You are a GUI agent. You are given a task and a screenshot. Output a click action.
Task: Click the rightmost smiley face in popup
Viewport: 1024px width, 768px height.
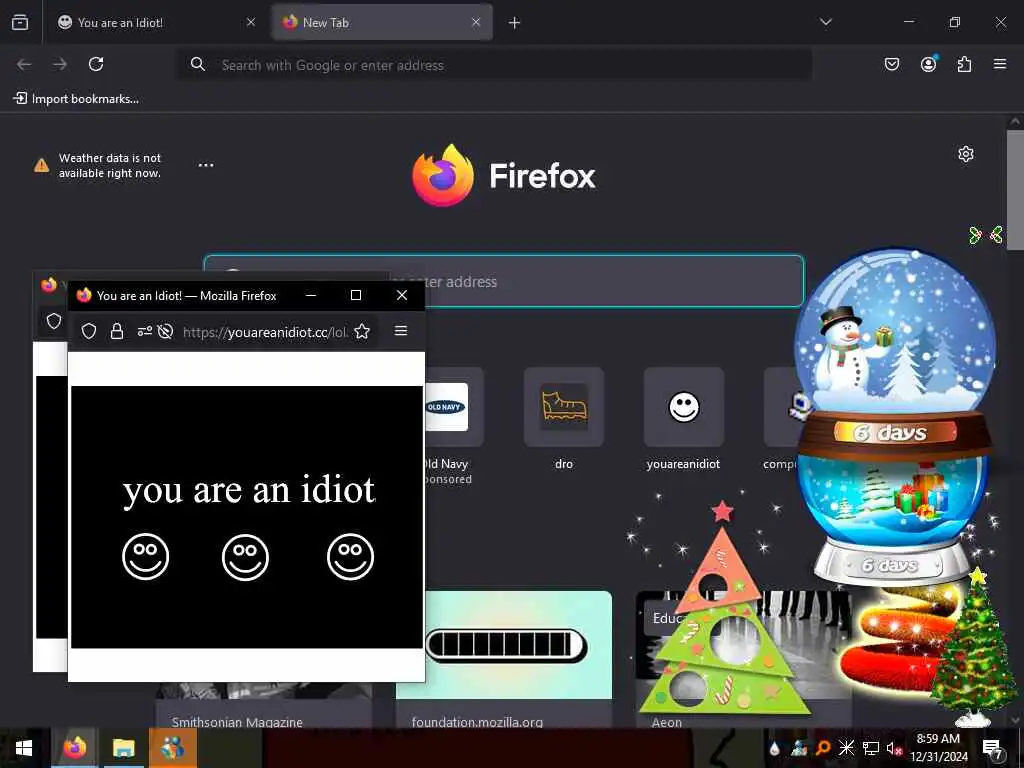[x=351, y=557]
